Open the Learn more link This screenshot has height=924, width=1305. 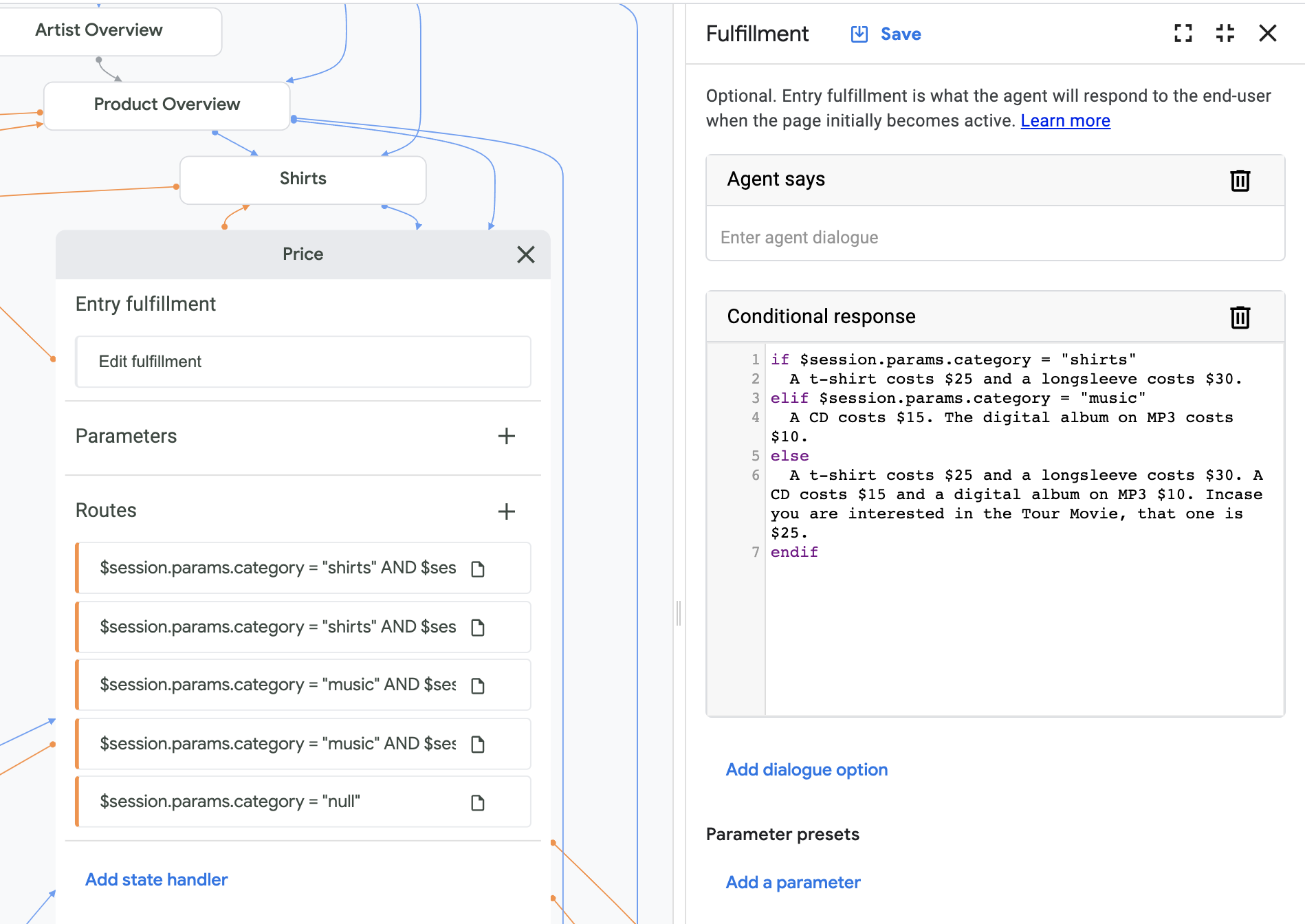tap(1065, 121)
